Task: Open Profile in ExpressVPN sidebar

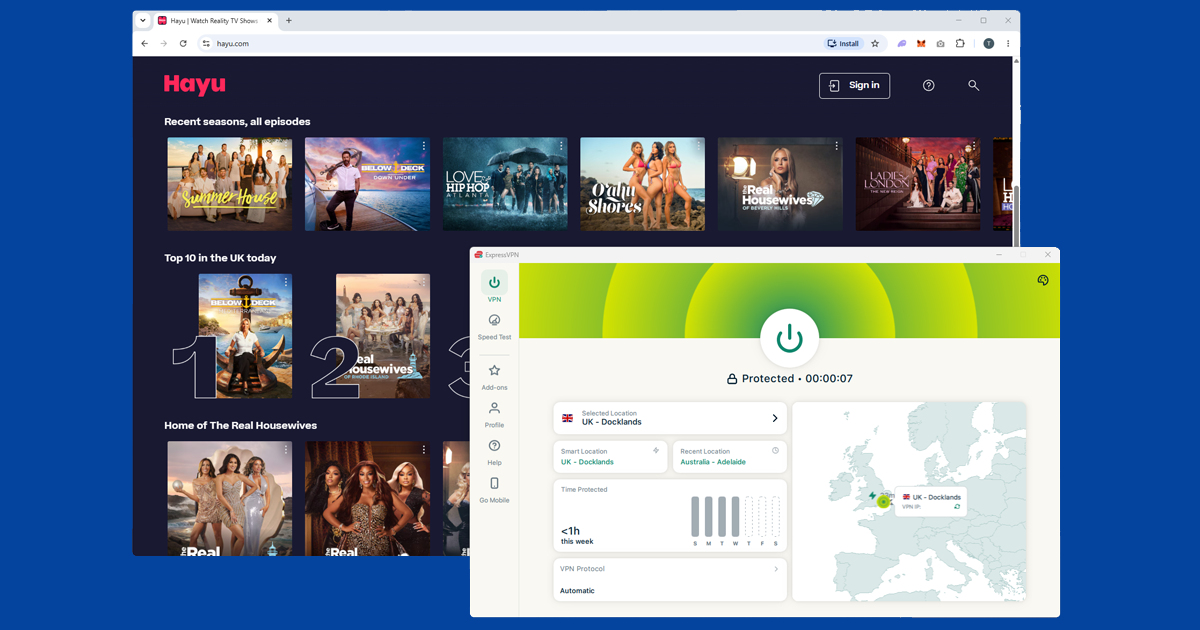Action: coord(494,414)
